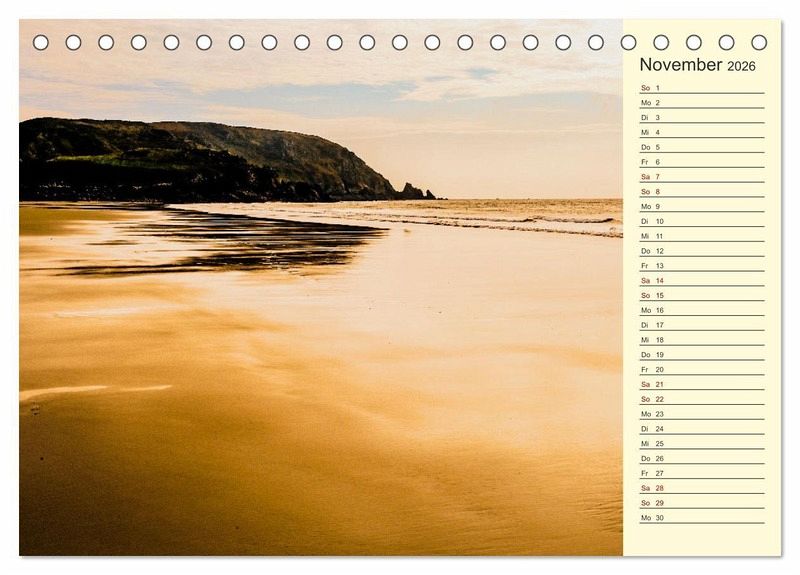
Task: Choose Wednesday 11 in the calendar
Action: (701, 236)
